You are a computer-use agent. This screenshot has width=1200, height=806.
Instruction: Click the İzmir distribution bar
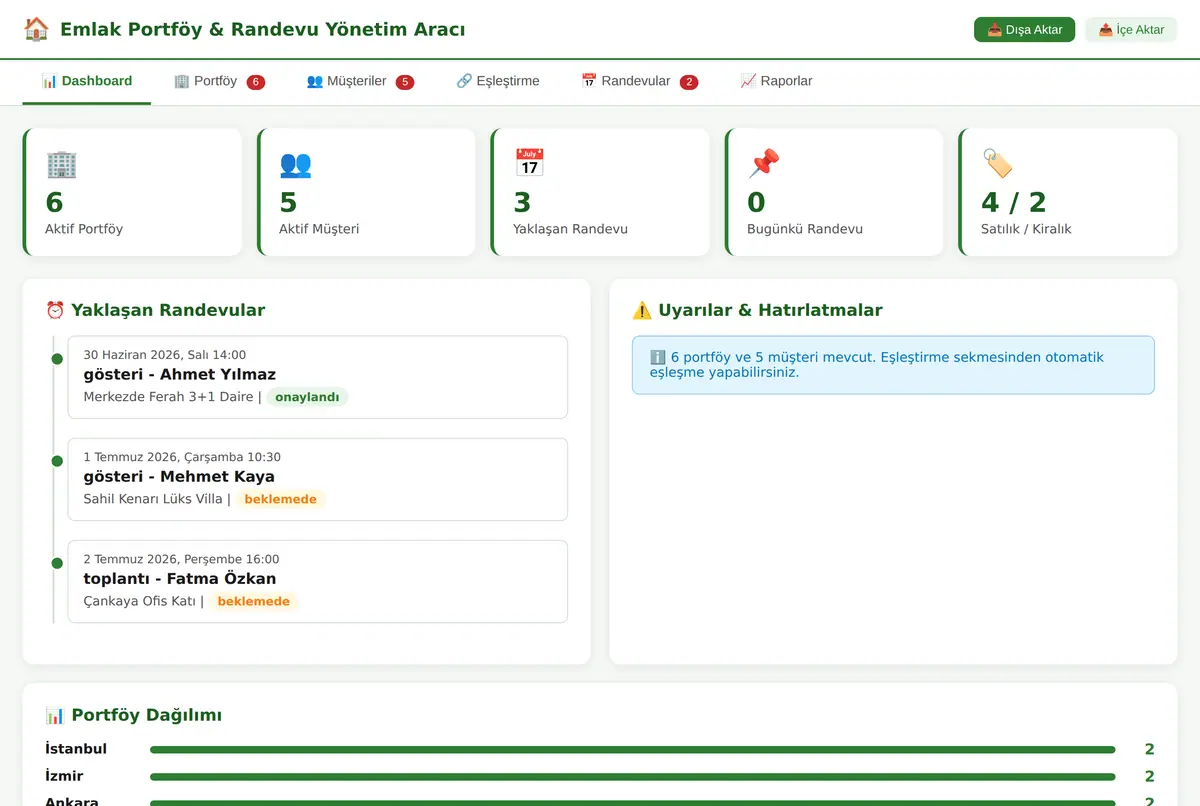pos(632,776)
